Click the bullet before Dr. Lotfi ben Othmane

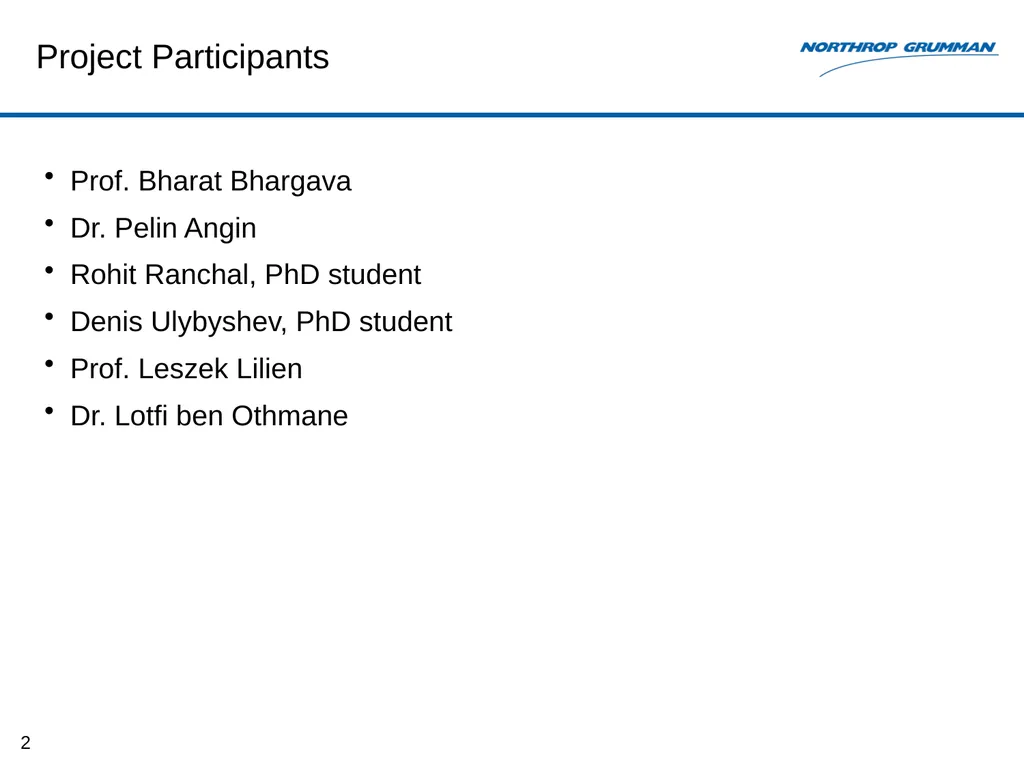(x=49, y=411)
